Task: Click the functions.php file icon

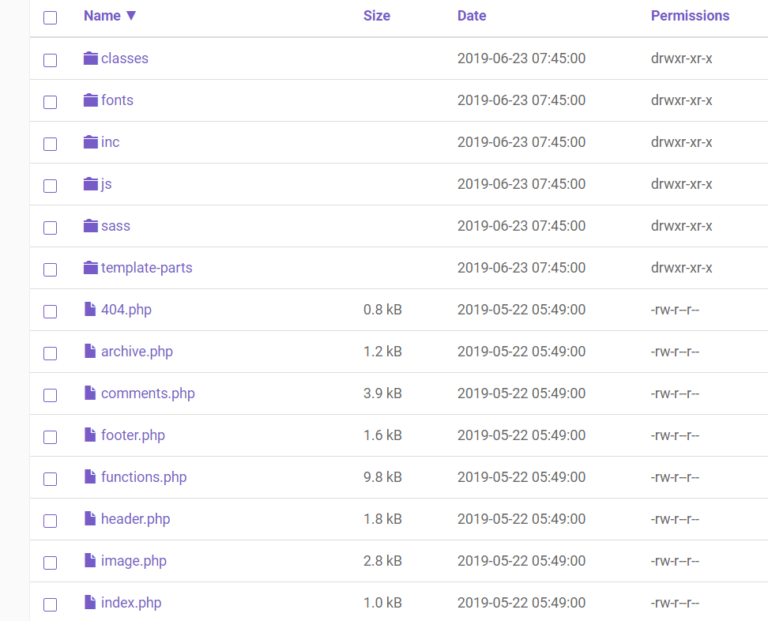Action: pyautogui.click(x=90, y=478)
